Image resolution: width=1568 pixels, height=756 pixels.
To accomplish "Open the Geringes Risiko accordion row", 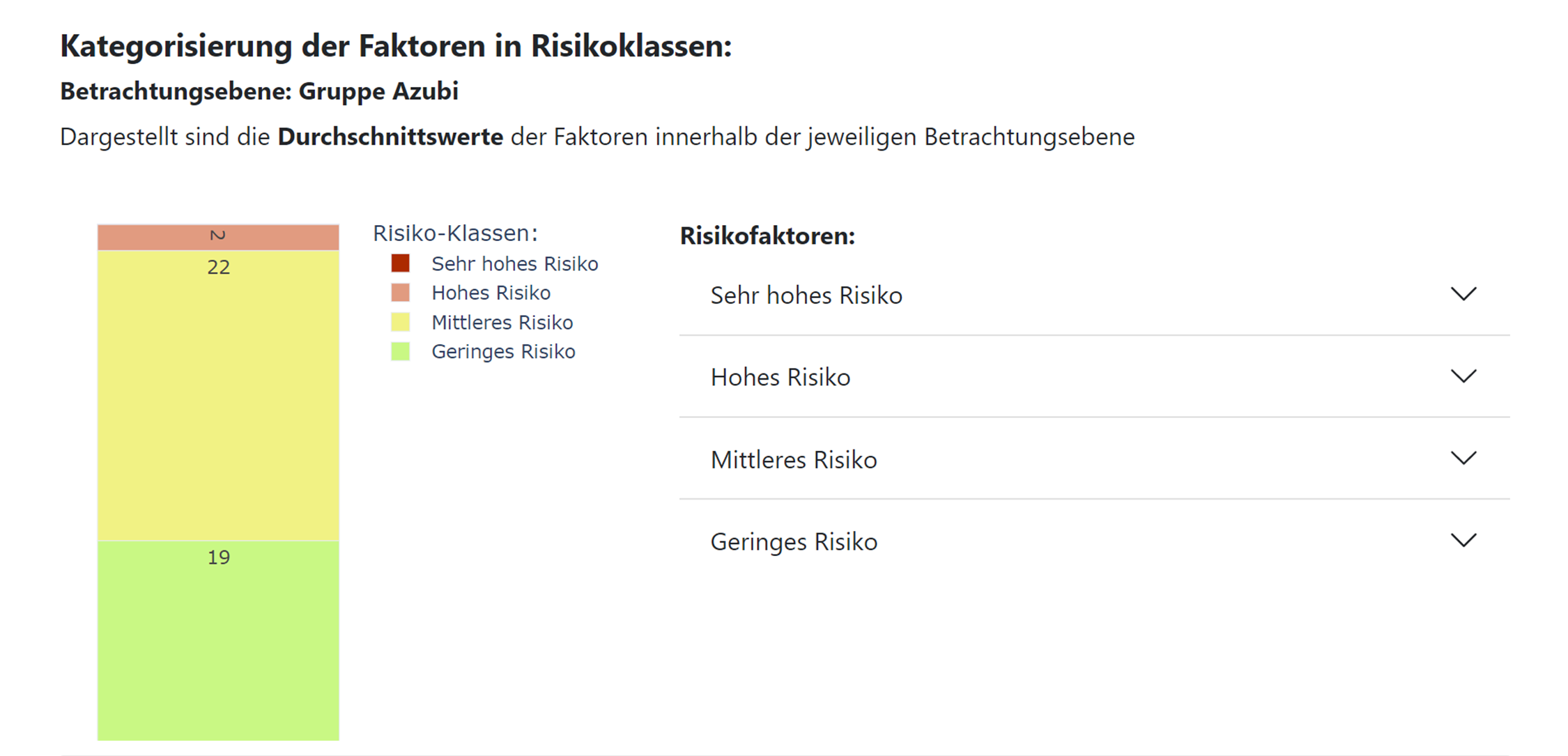I will coord(1094,541).
